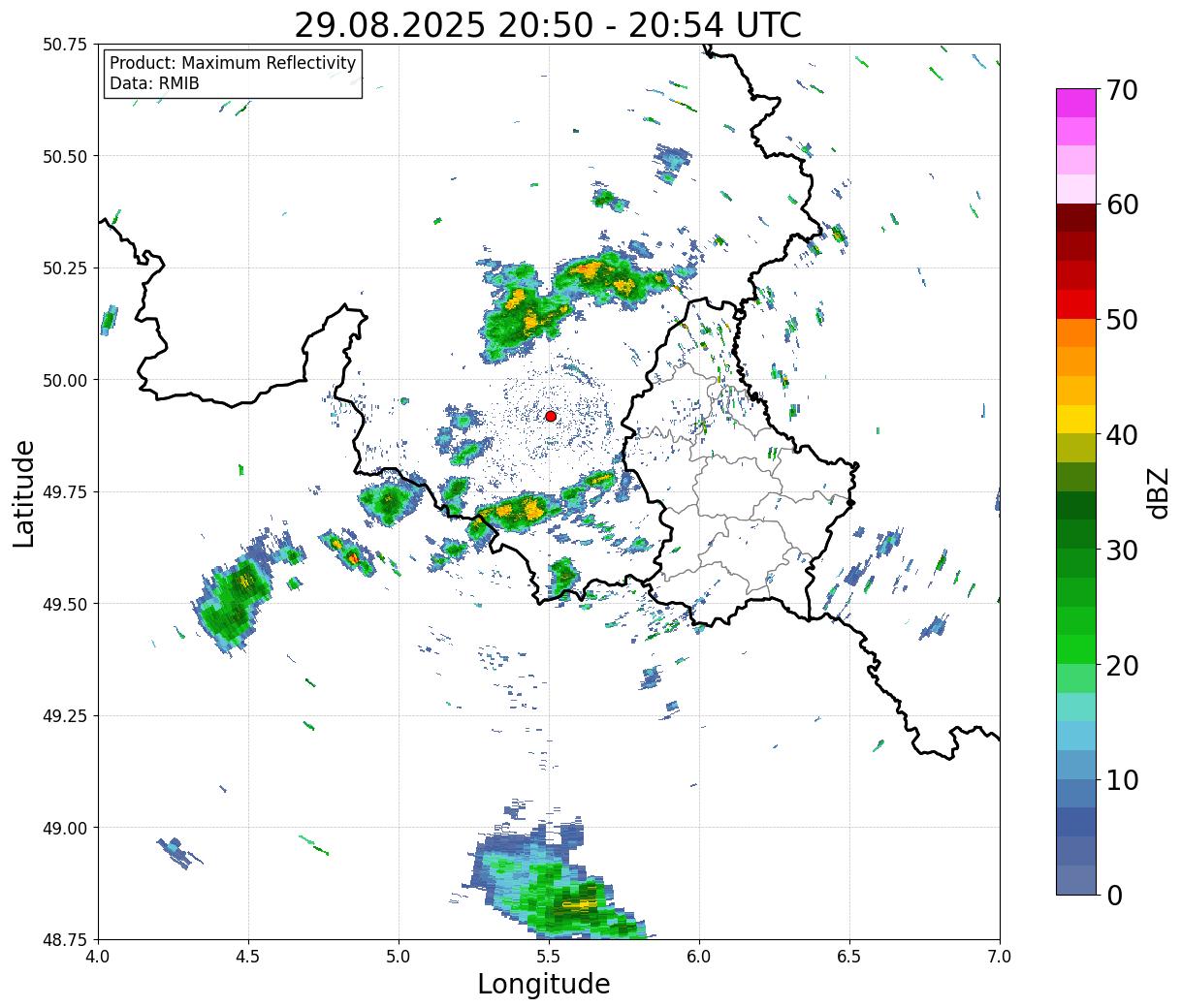Click the colorbar tick label 20
Screen dimensions: 1182x1008
tap(1122, 665)
